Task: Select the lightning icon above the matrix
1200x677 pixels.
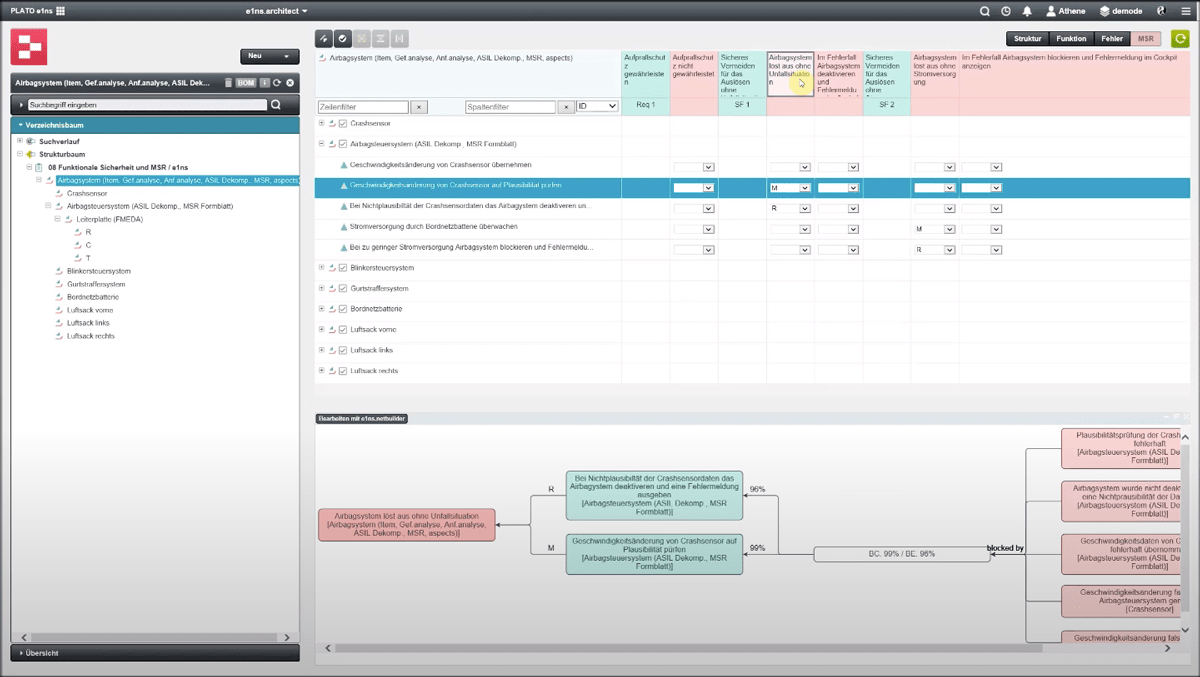Action: 324,38
